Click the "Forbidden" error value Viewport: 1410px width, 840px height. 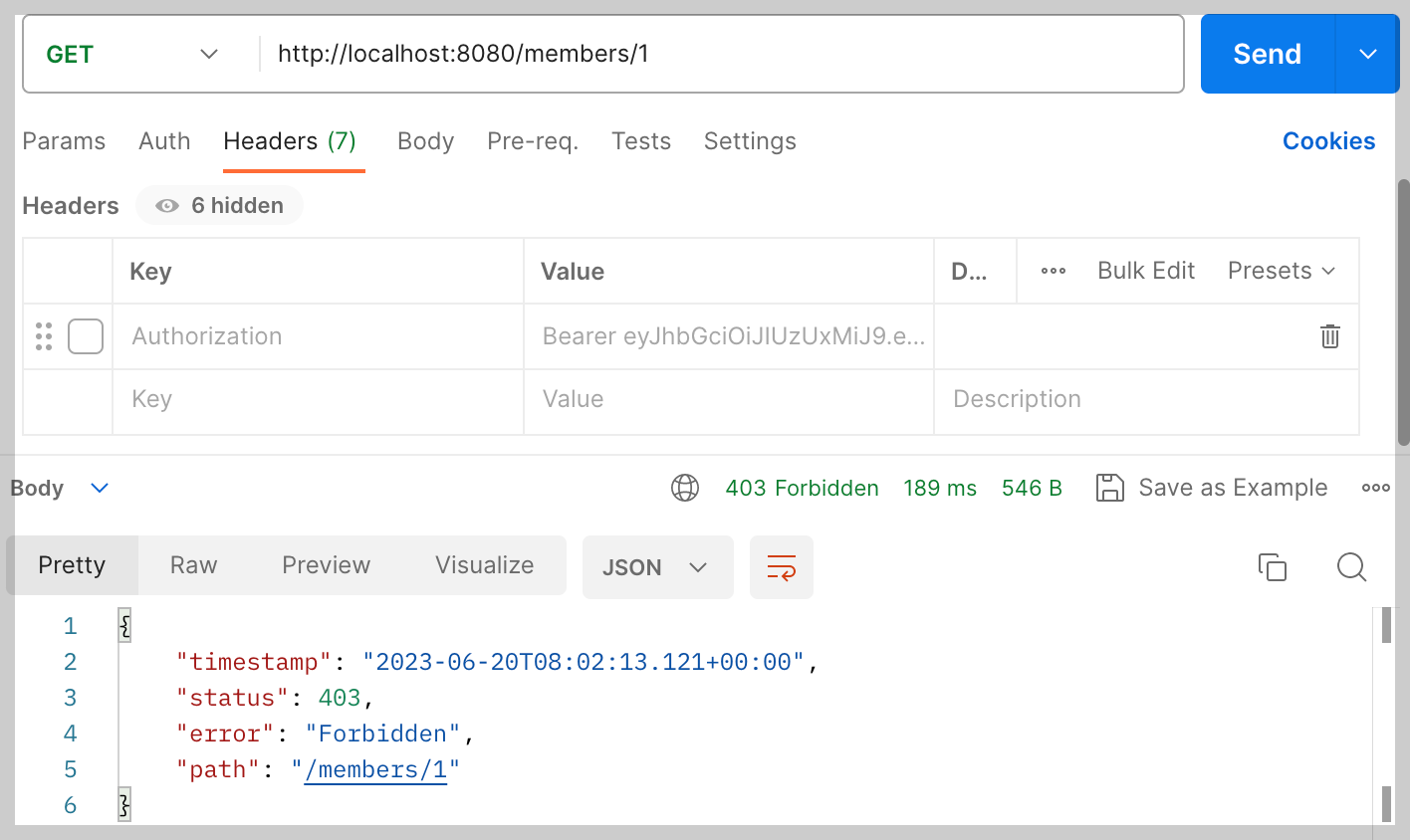click(382, 734)
